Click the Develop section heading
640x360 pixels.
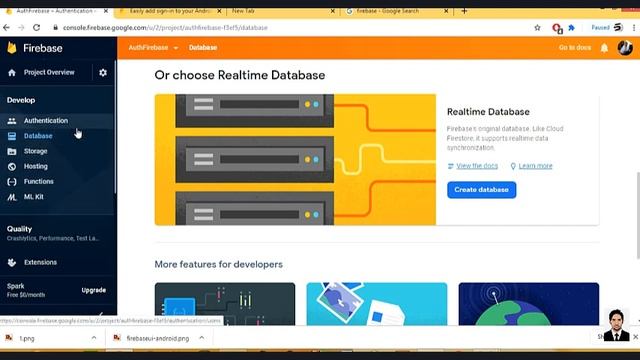(21, 100)
